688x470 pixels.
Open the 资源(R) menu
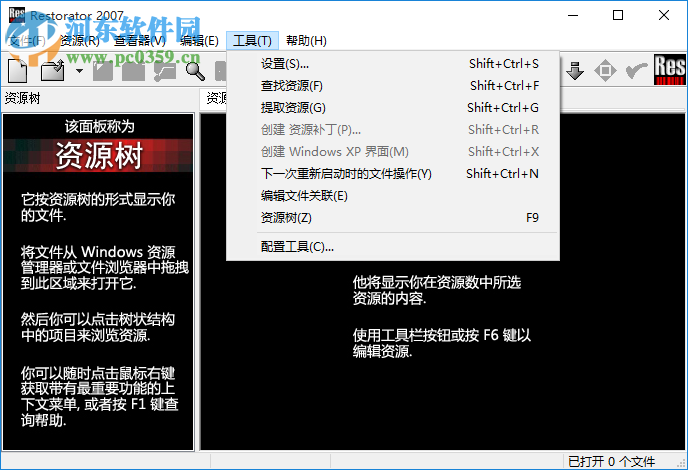80,41
